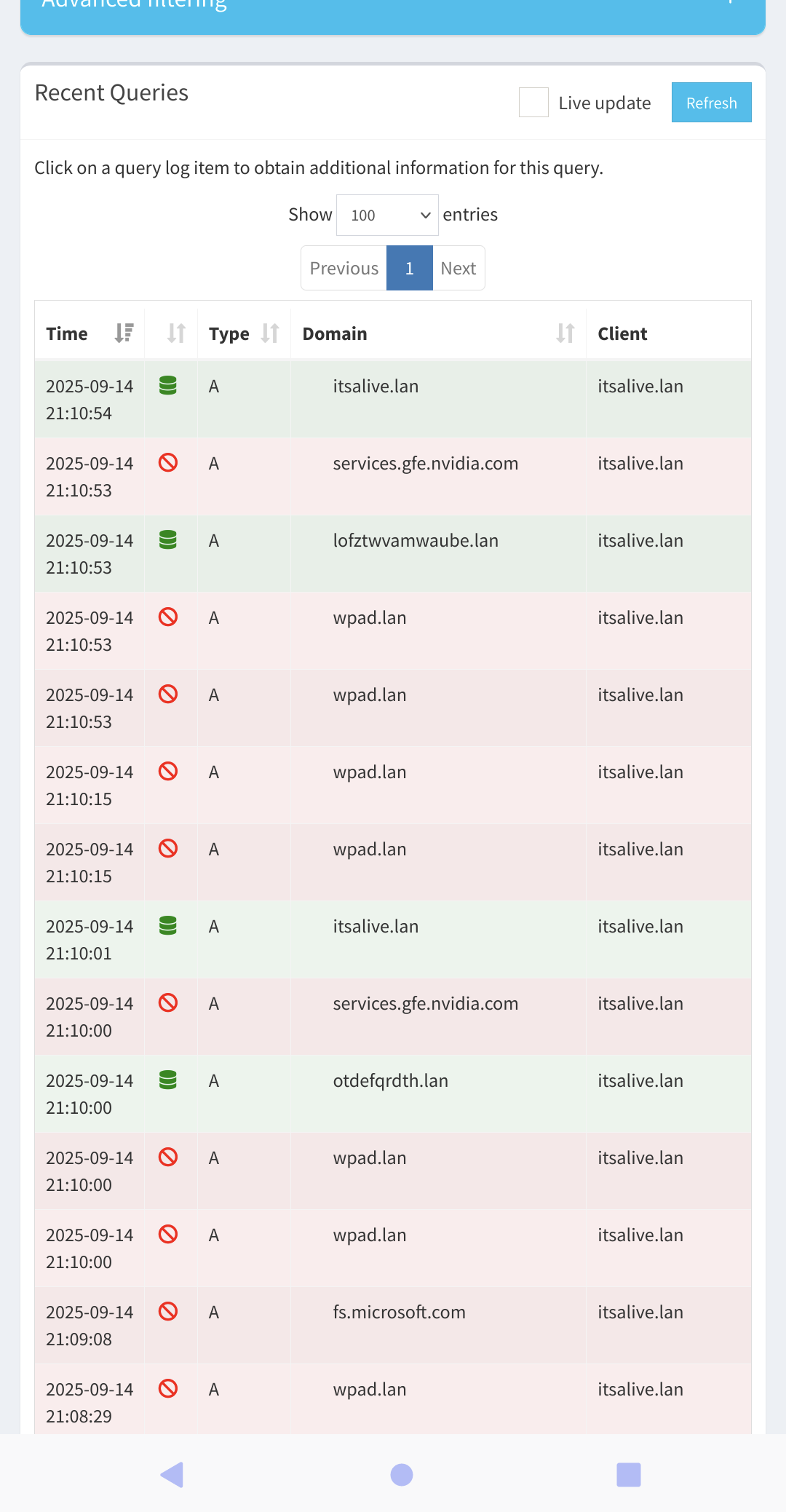This screenshot has height=1512, width=786.
Task: Click green cache icon for lofztwvamwaube.lan
Action: [168, 540]
